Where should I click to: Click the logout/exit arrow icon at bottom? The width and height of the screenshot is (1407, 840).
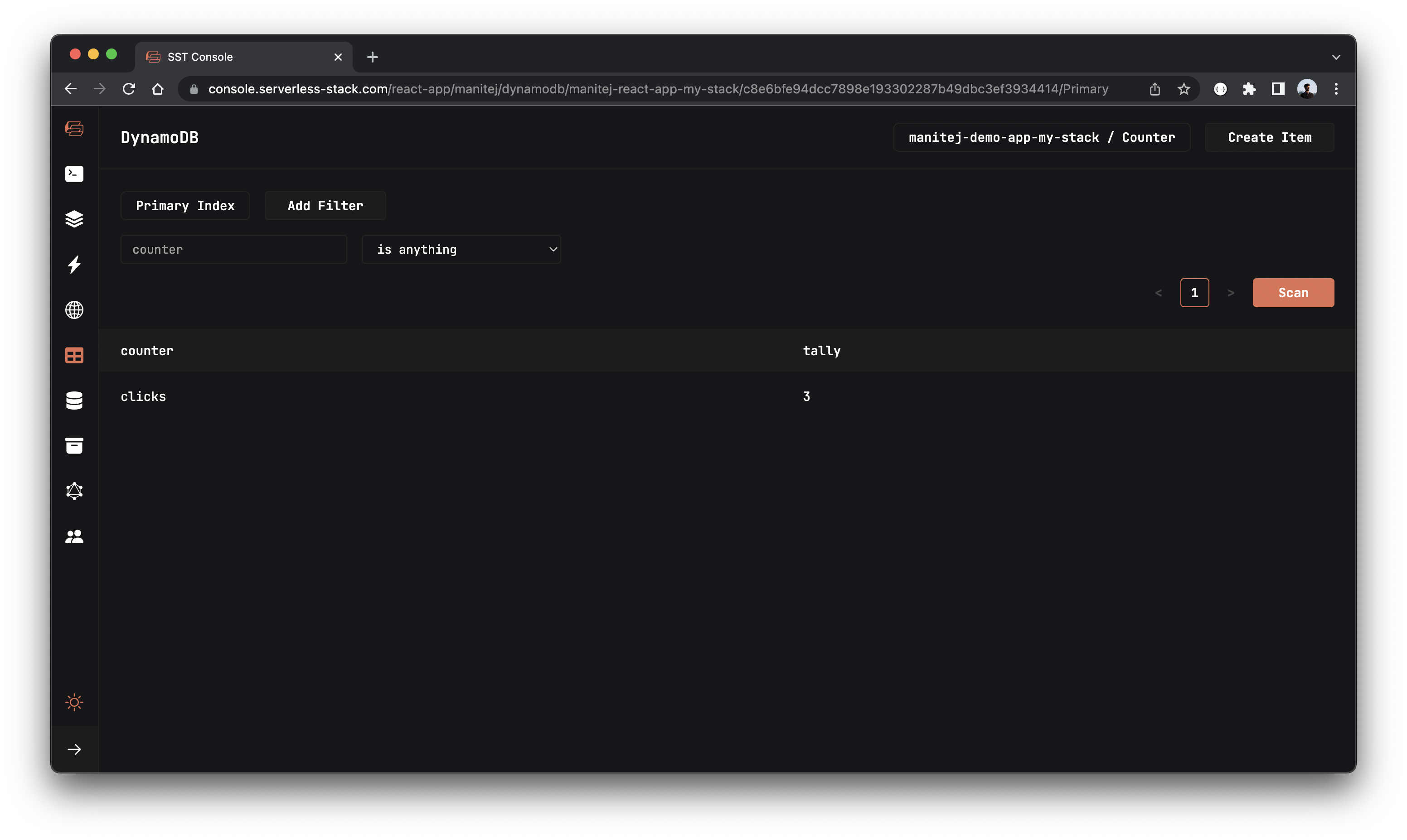point(75,749)
